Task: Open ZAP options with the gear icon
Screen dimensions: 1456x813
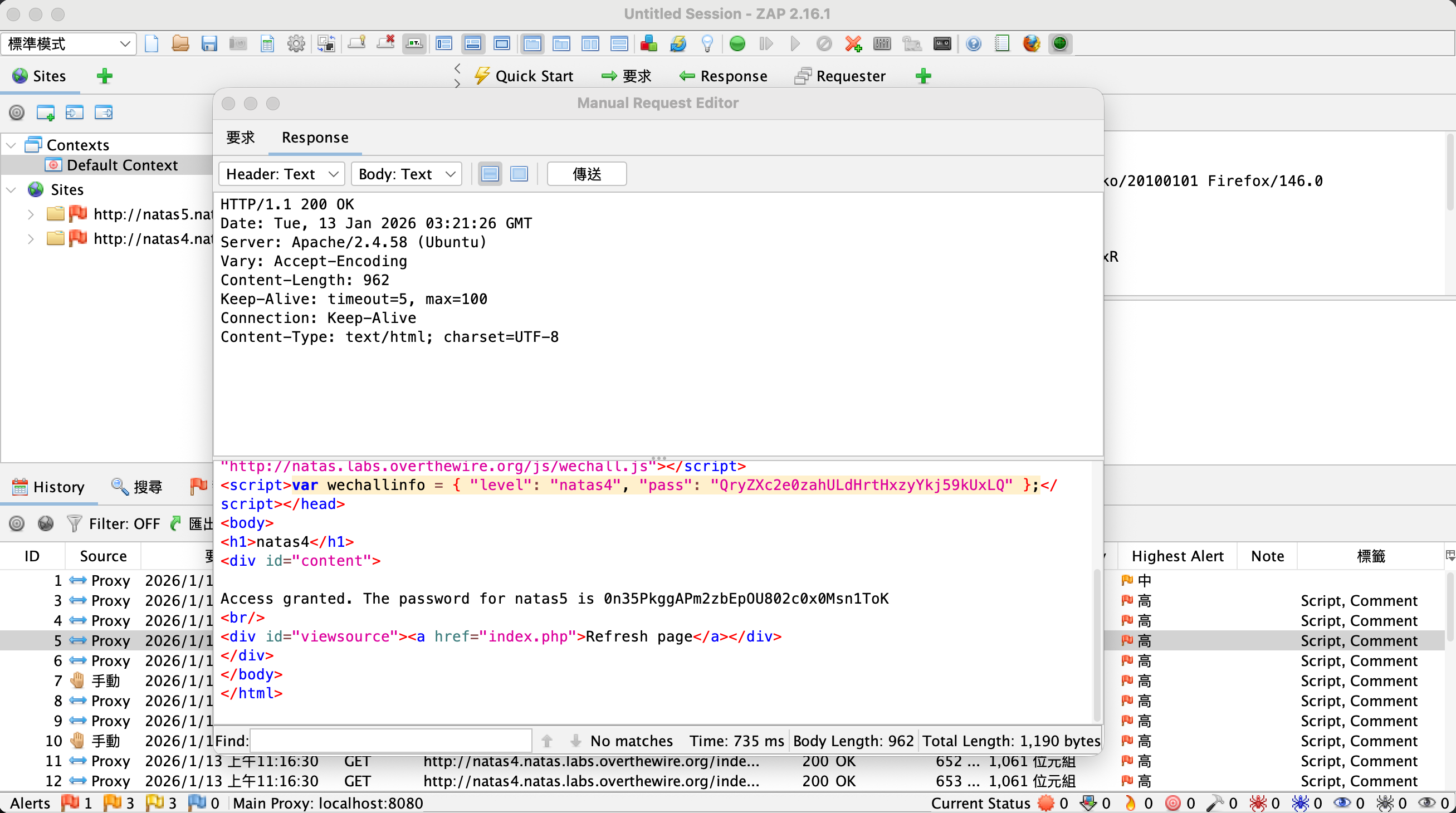Action: (x=296, y=43)
